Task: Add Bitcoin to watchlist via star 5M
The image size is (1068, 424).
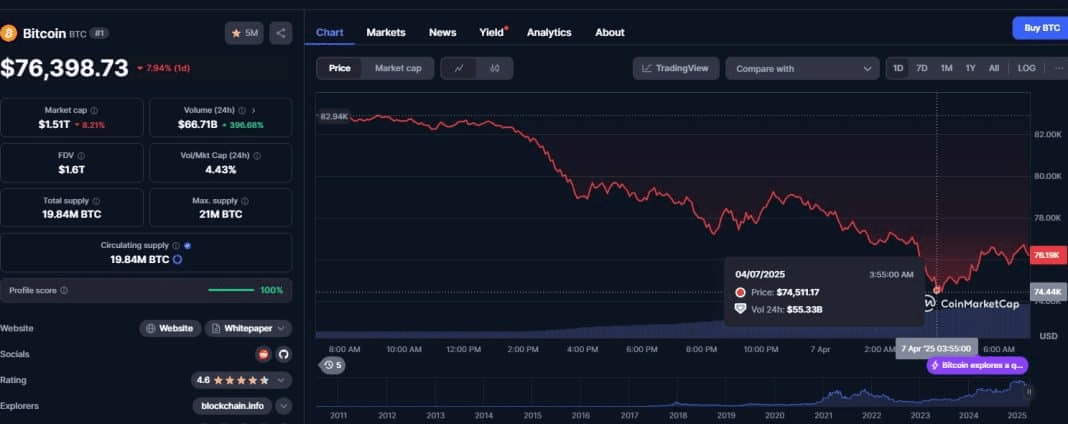Action: [245, 33]
